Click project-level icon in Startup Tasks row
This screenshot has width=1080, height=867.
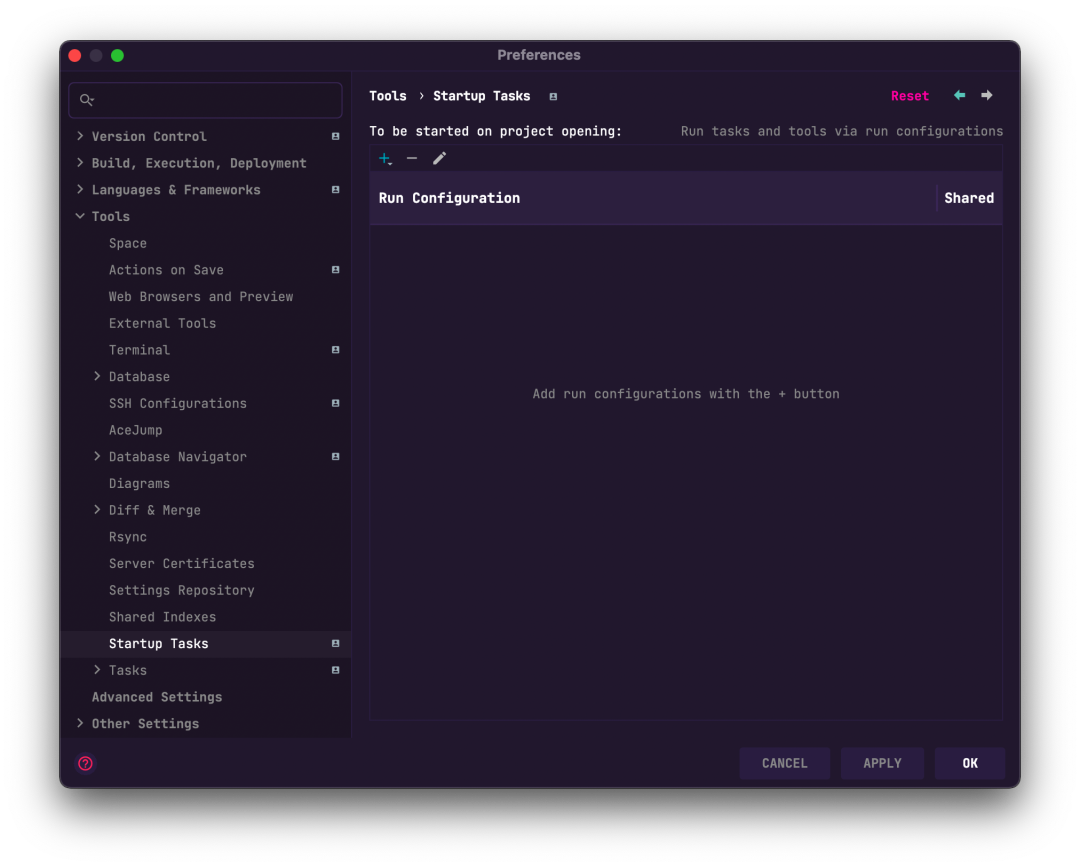tap(335, 643)
